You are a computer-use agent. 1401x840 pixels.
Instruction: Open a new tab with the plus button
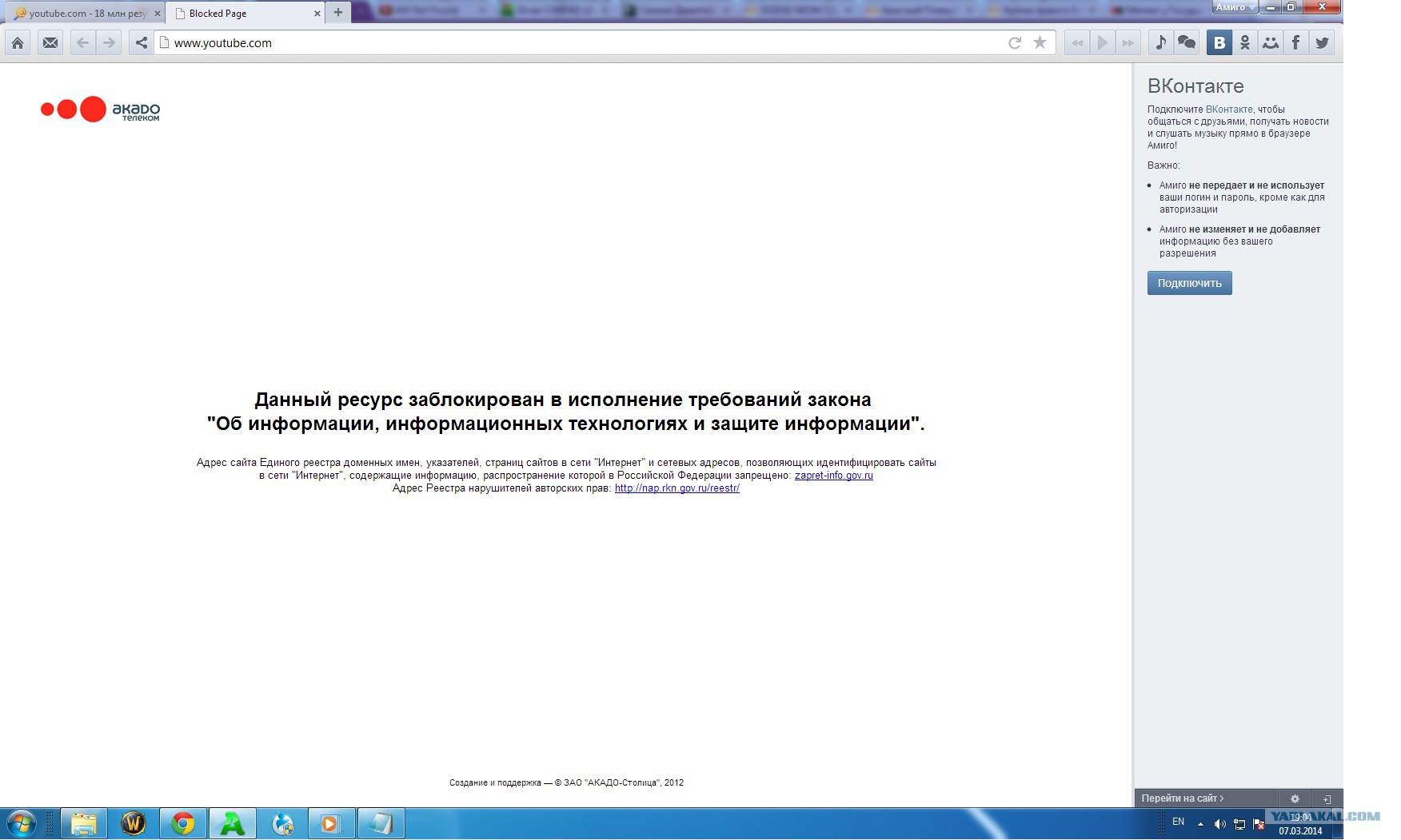(x=338, y=13)
